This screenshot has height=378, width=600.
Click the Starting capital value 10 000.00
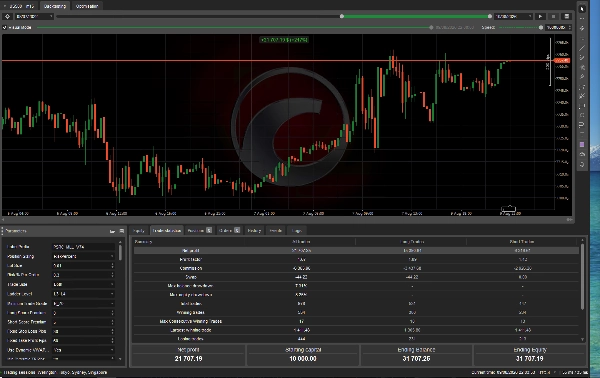pyautogui.click(x=303, y=359)
